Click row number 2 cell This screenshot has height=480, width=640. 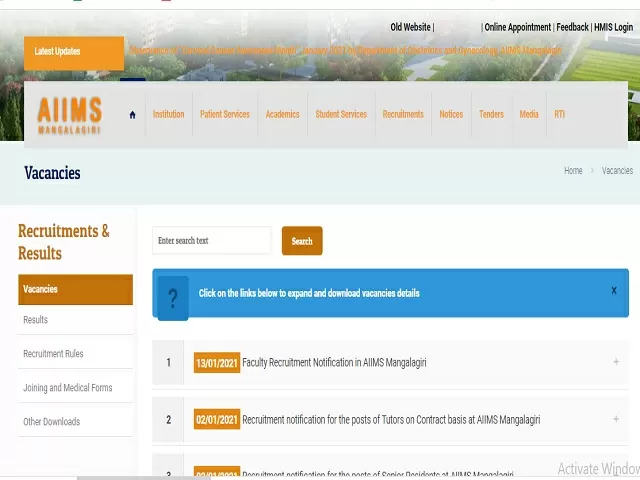click(x=168, y=420)
